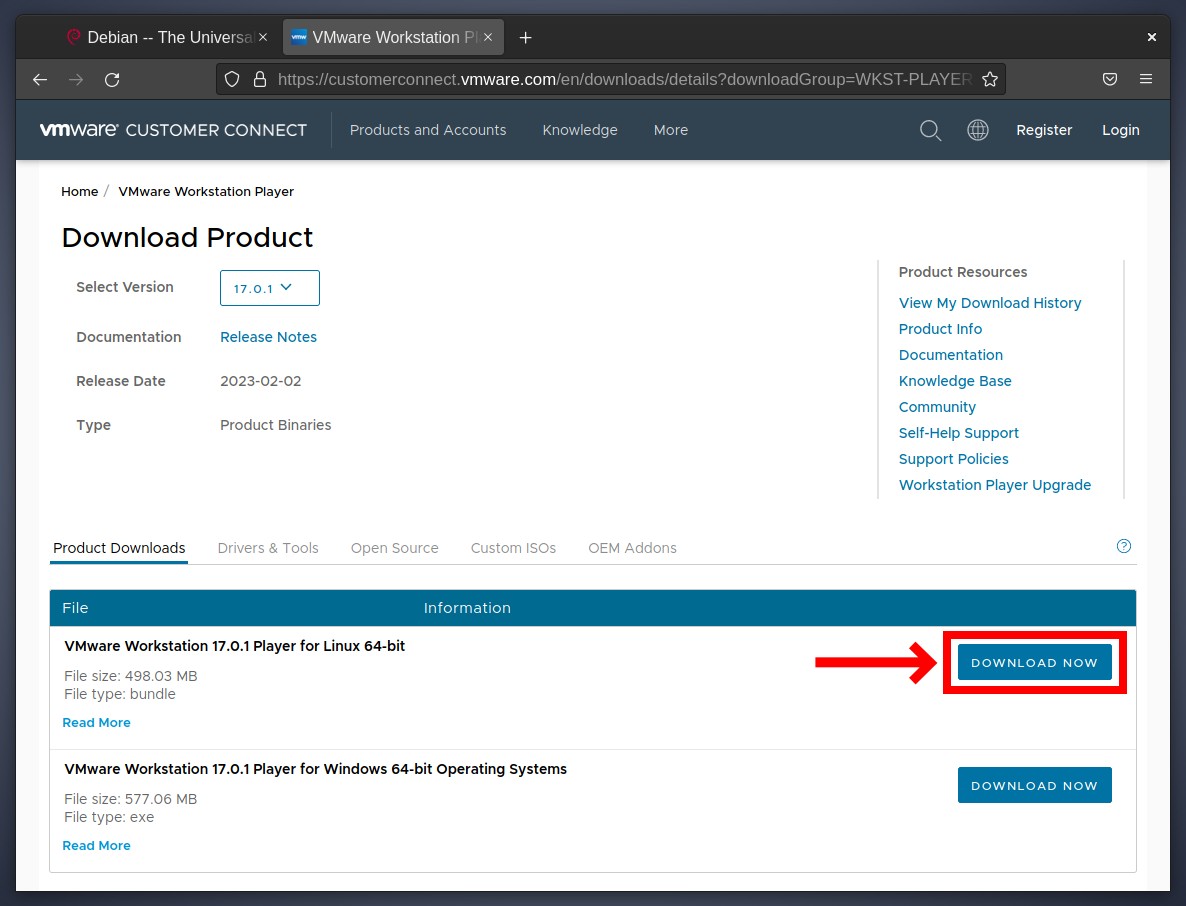Viewport: 1186px width, 906px height.
Task: Open the shield tracking protection icon
Action: pos(232,79)
